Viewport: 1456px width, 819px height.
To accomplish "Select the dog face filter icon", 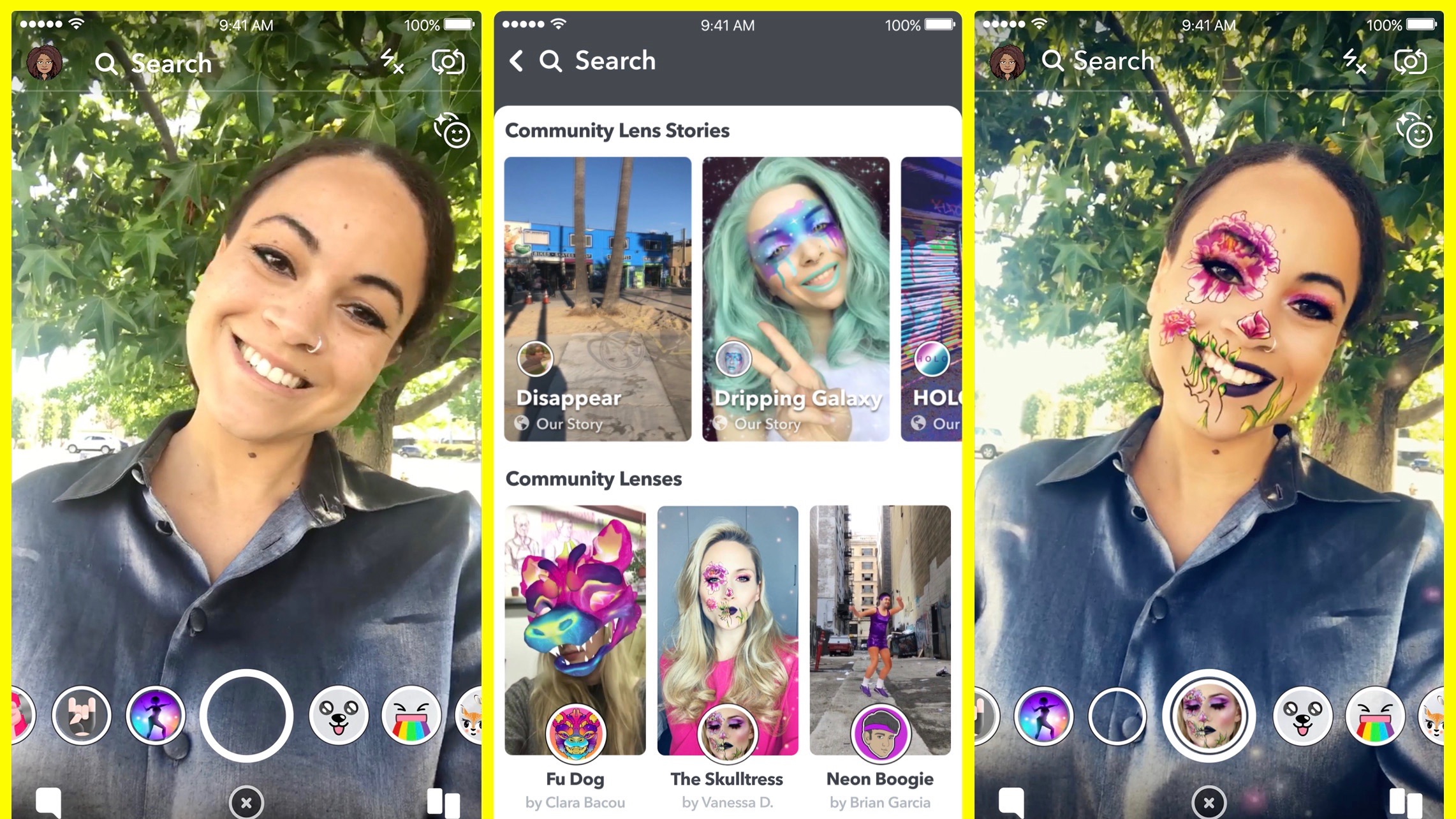I will pos(340,715).
